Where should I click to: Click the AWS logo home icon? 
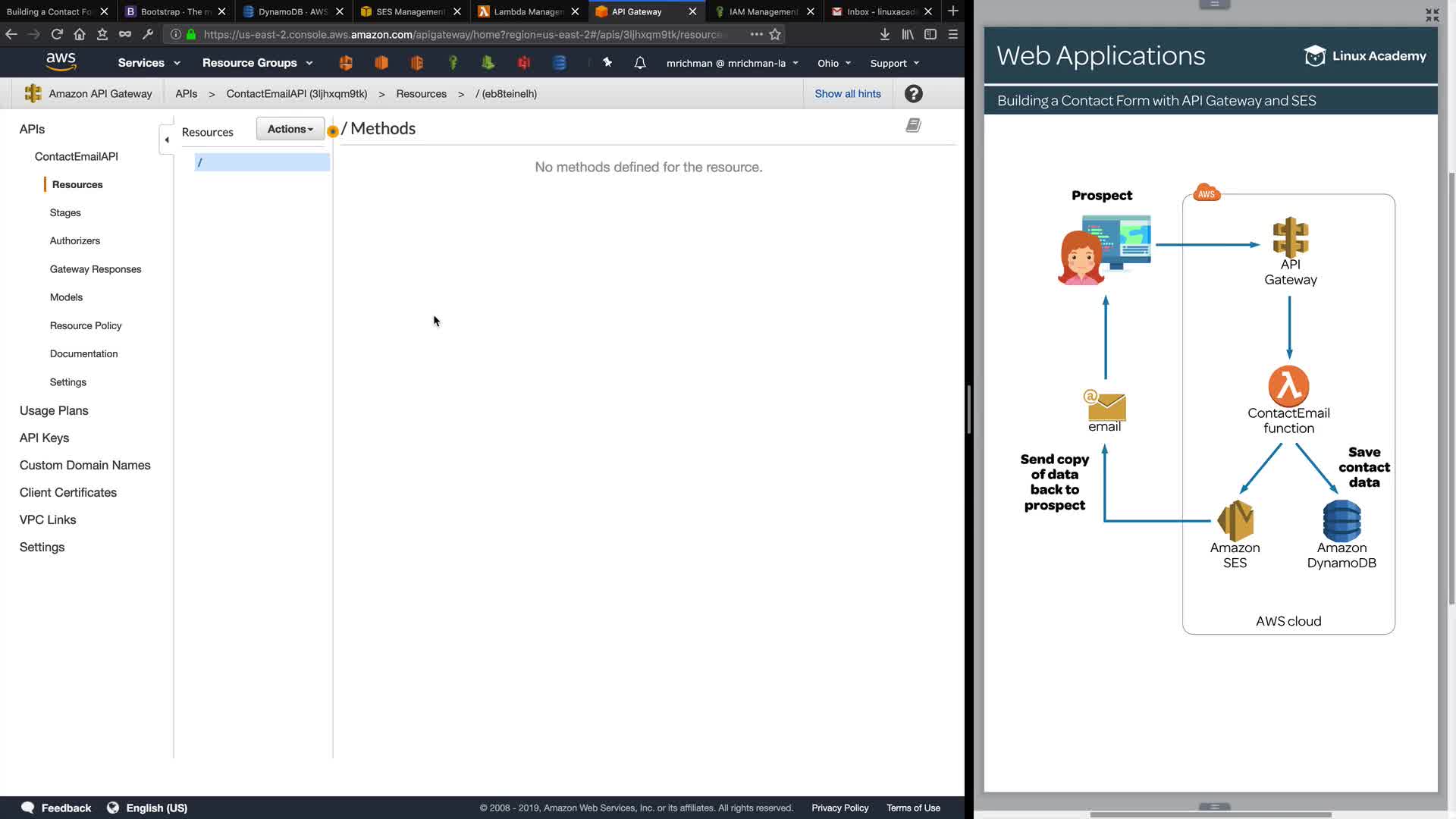point(61,62)
